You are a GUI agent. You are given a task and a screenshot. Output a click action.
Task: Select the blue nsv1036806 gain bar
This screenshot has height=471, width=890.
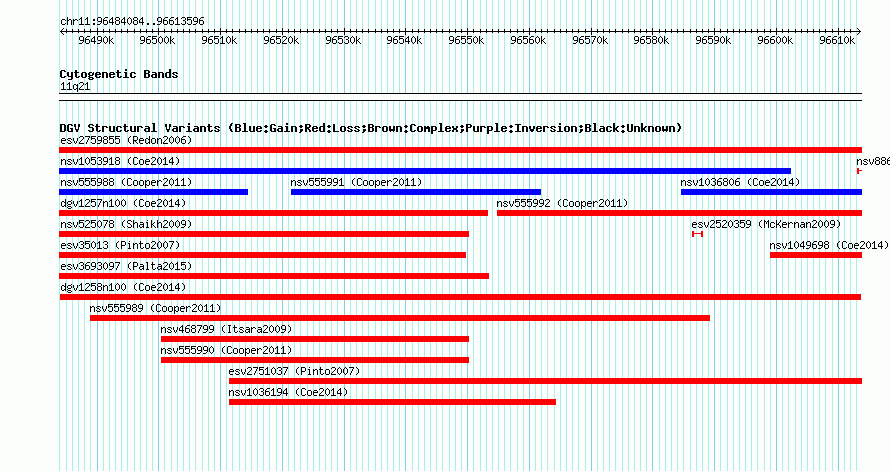(771, 192)
